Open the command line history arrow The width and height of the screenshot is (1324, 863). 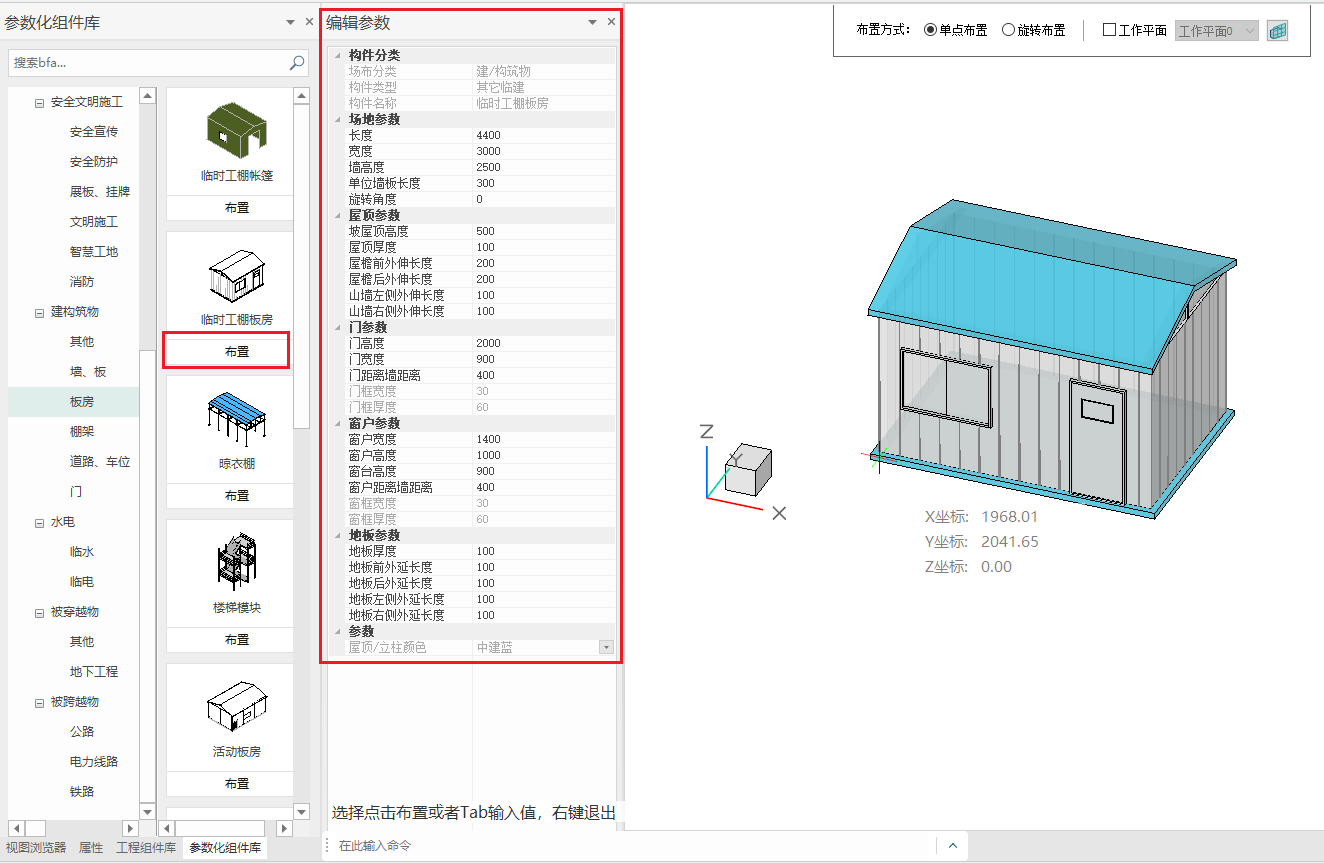(x=952, y=846)
